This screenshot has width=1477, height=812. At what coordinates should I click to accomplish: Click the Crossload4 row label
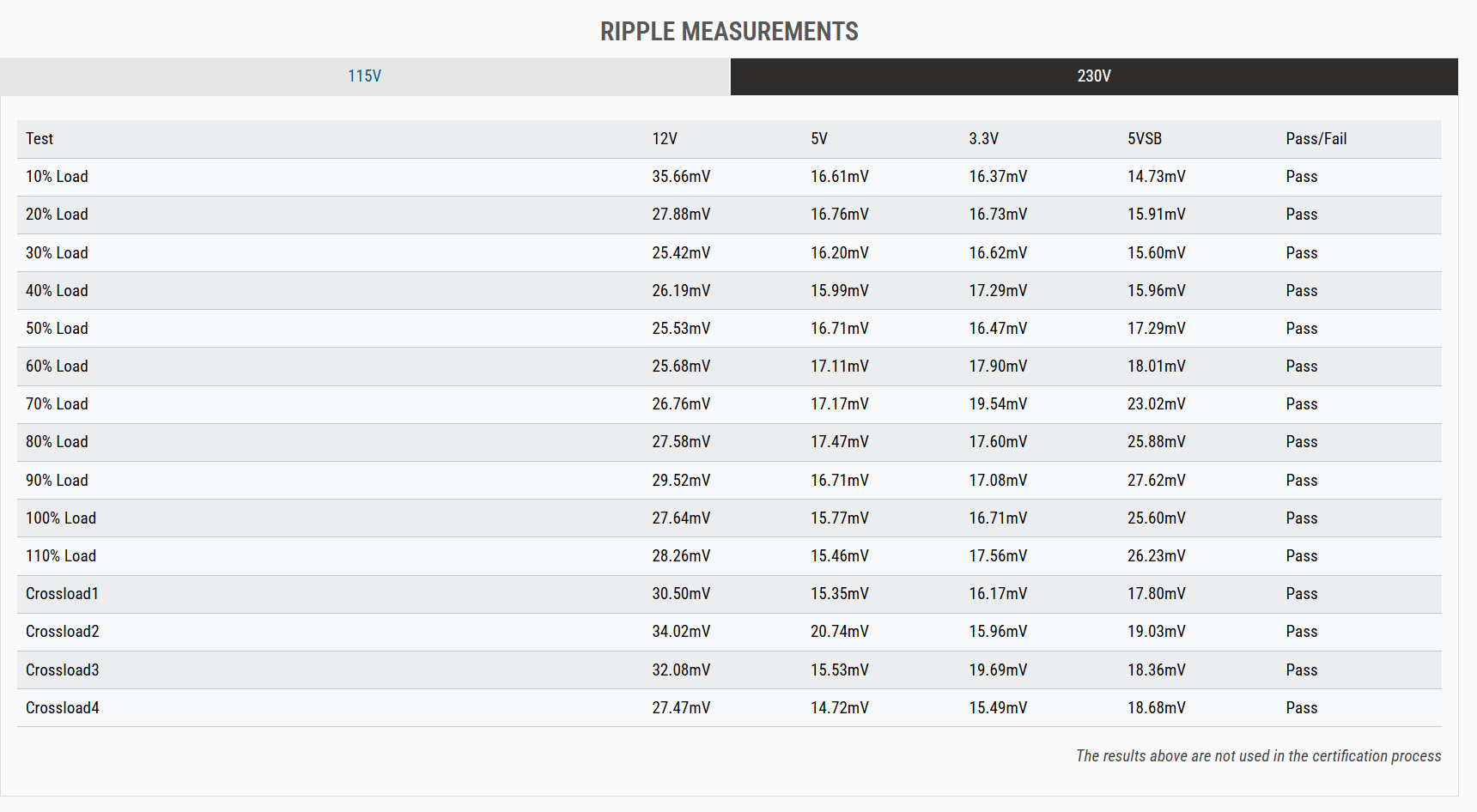pyautogui.click(x=63, y=708)
